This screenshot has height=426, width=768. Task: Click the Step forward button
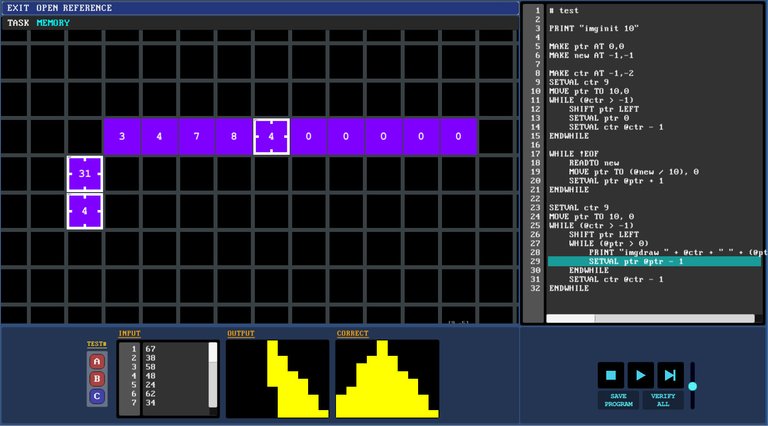(670, 375)
